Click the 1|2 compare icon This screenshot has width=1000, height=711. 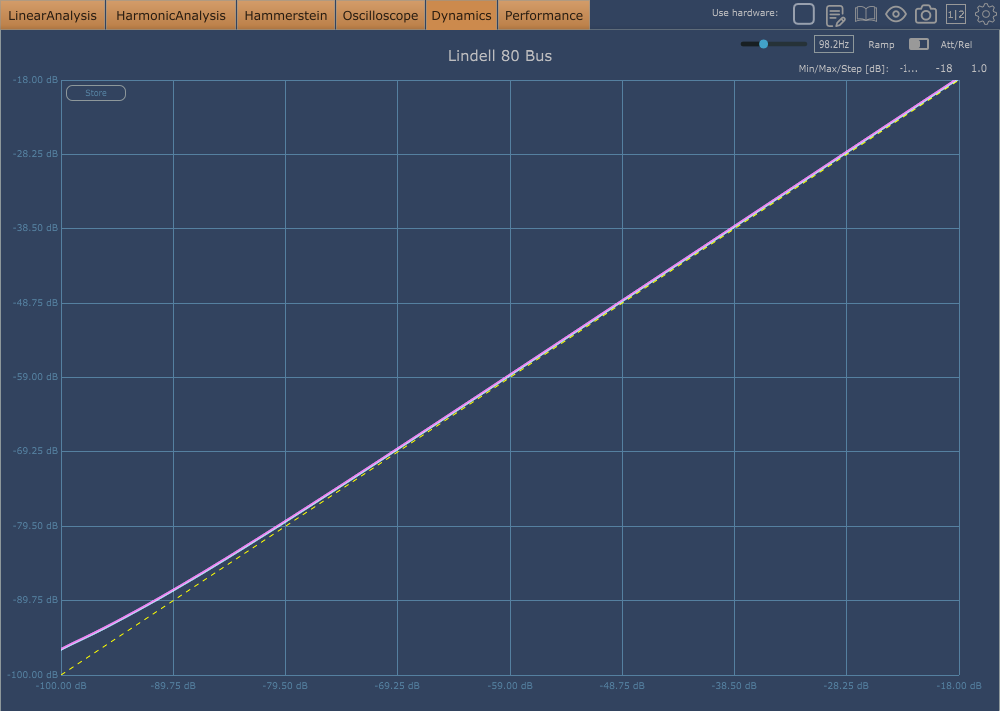pyautogui.click(x=956, y=15)
